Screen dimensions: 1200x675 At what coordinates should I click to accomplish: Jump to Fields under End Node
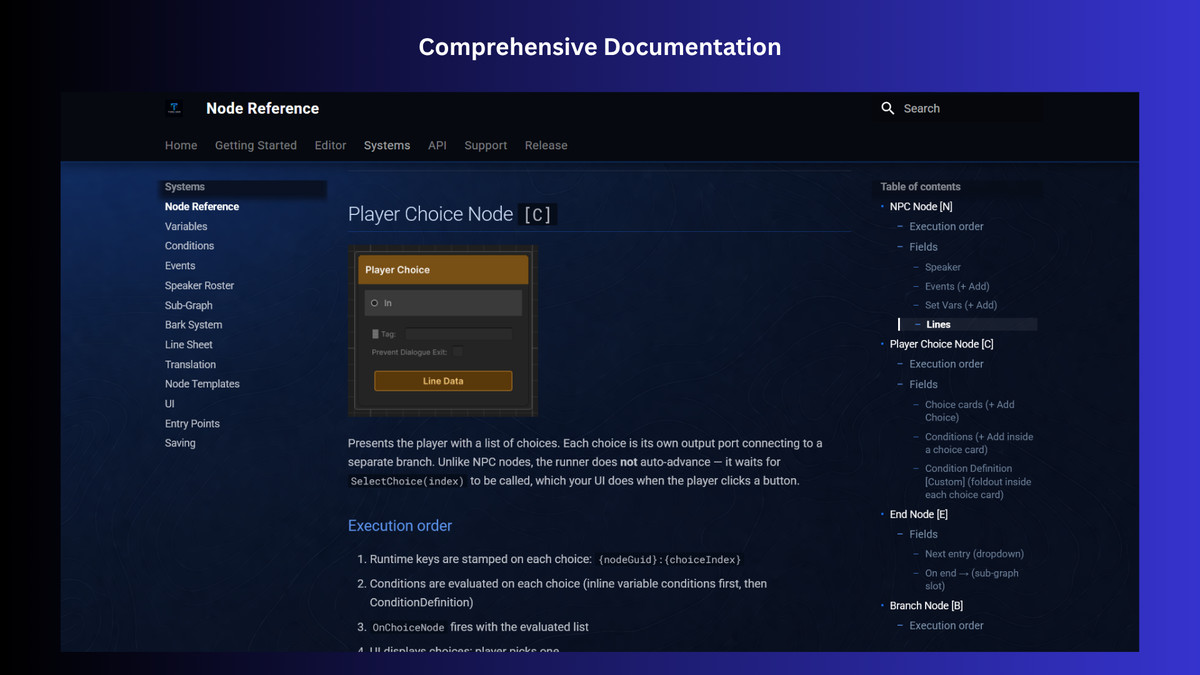[x=923, y=534]
